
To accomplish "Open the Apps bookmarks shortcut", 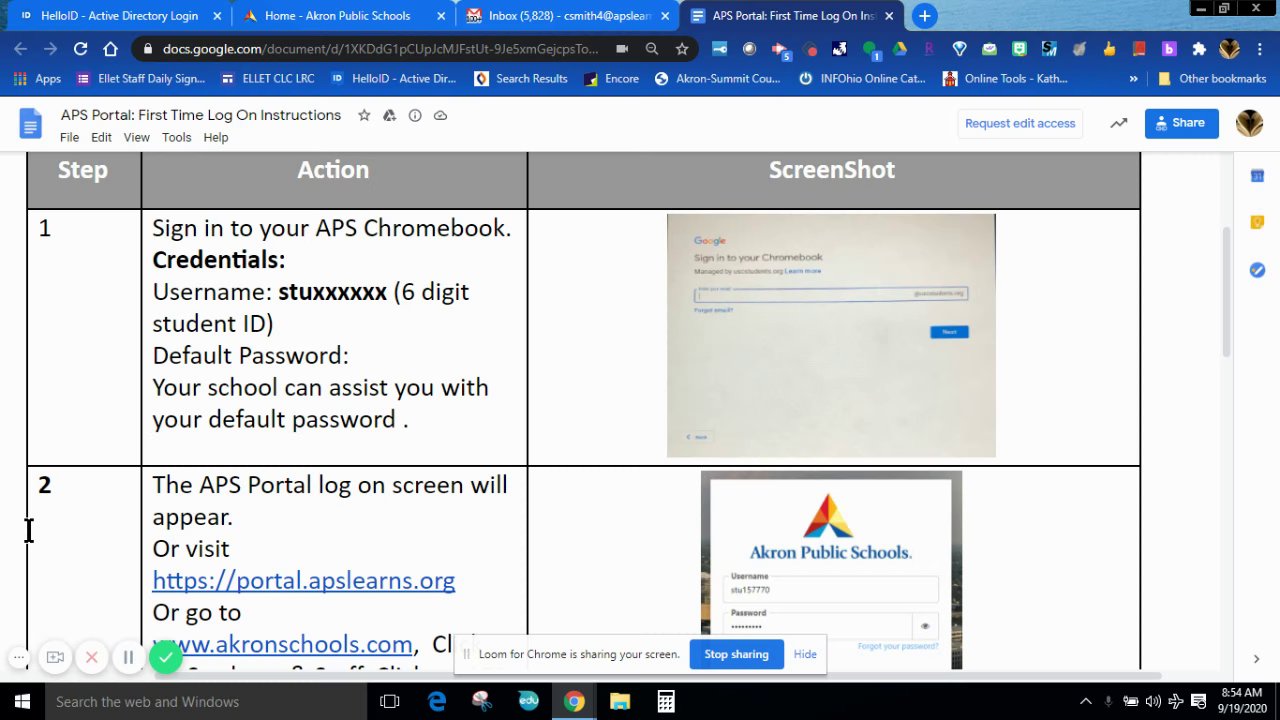I will pyautogui.click(x=38, y=79).
